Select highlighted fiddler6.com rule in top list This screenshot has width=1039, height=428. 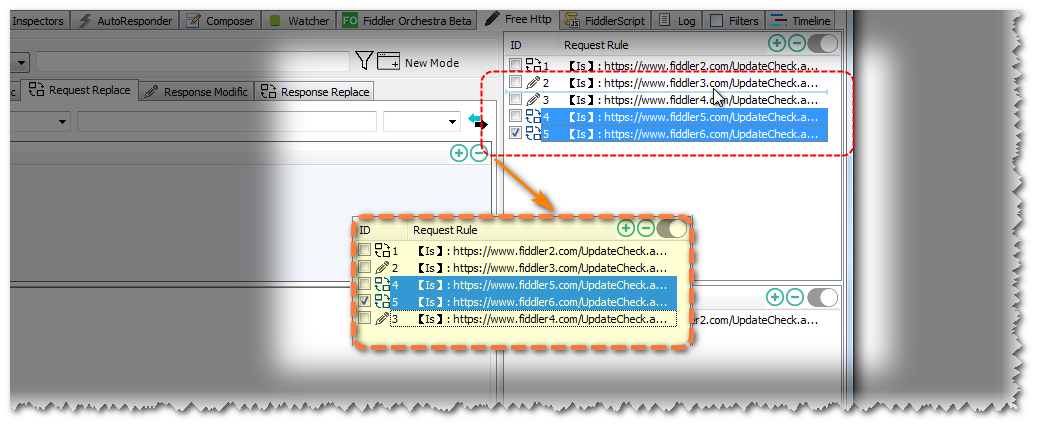pyautogui.click(x=684, y=133)
